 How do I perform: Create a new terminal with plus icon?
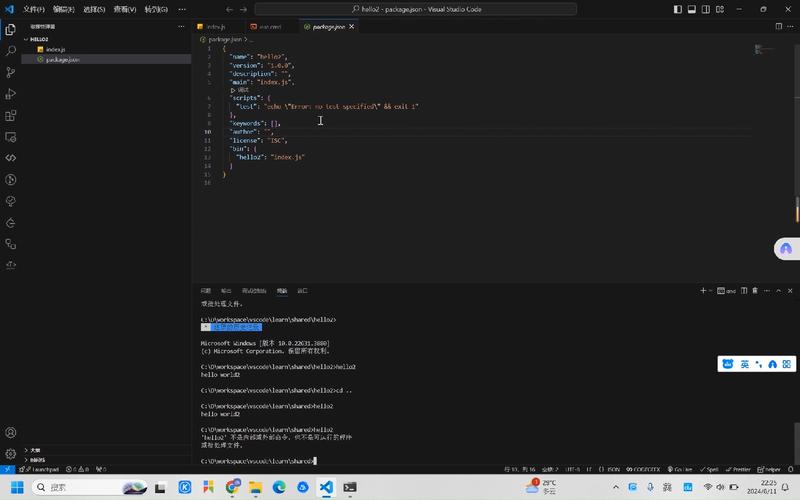703,290
